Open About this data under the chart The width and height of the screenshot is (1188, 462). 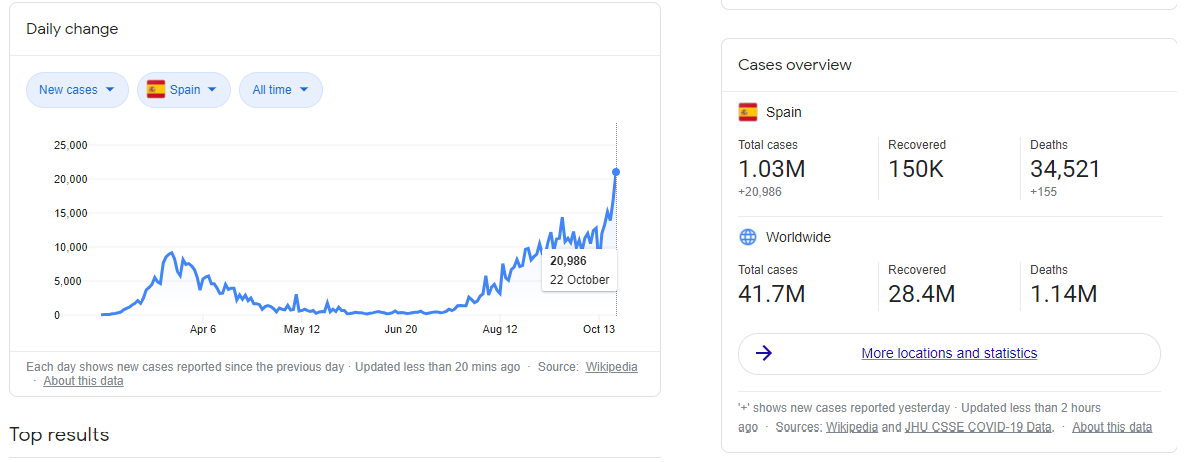point(83,381)
